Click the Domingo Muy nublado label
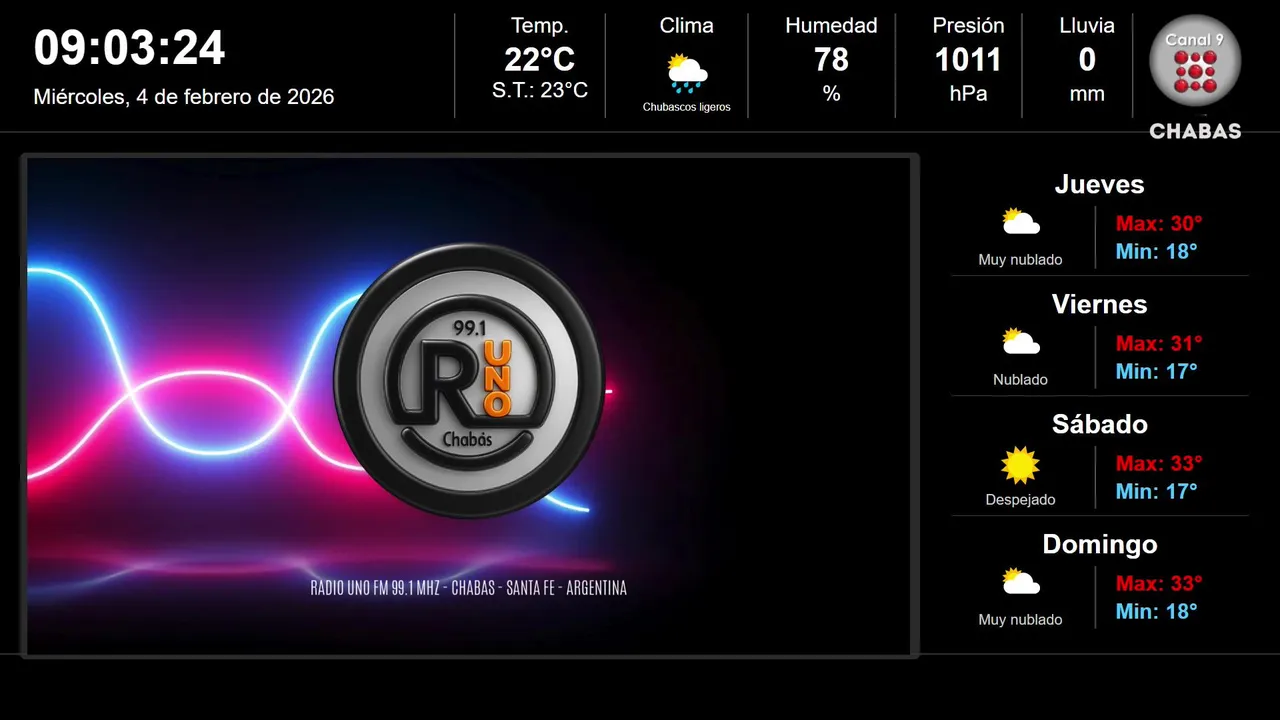The height and width of the screenshot is (720, 1280). pyautogui.click(x=1020, y=620)
